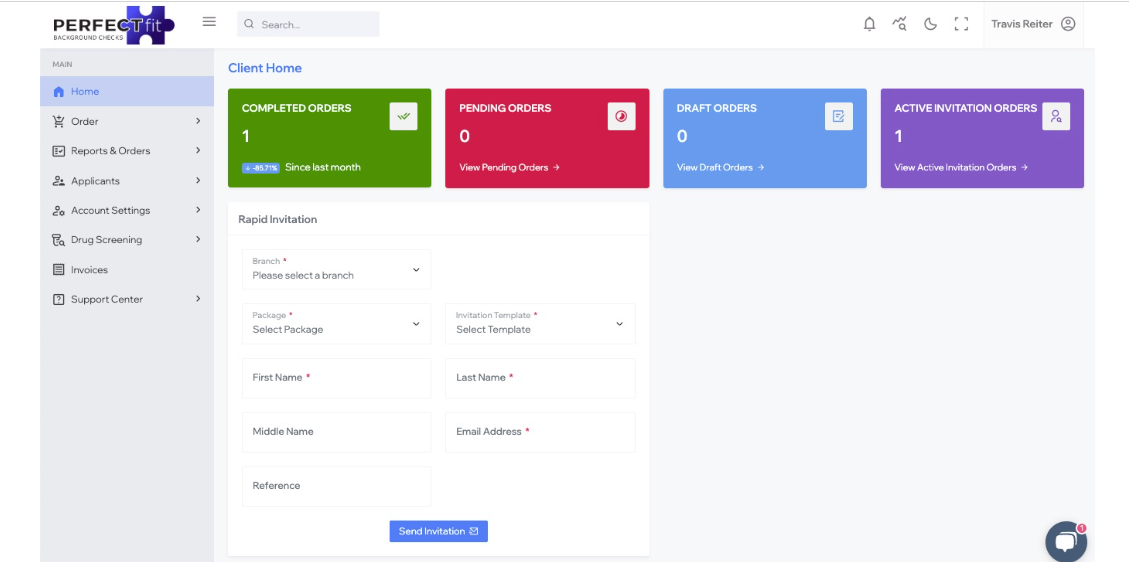Expand Drug Screening chevron
This screenshot has width=1129, height=562.
click(x=198, y=239)
